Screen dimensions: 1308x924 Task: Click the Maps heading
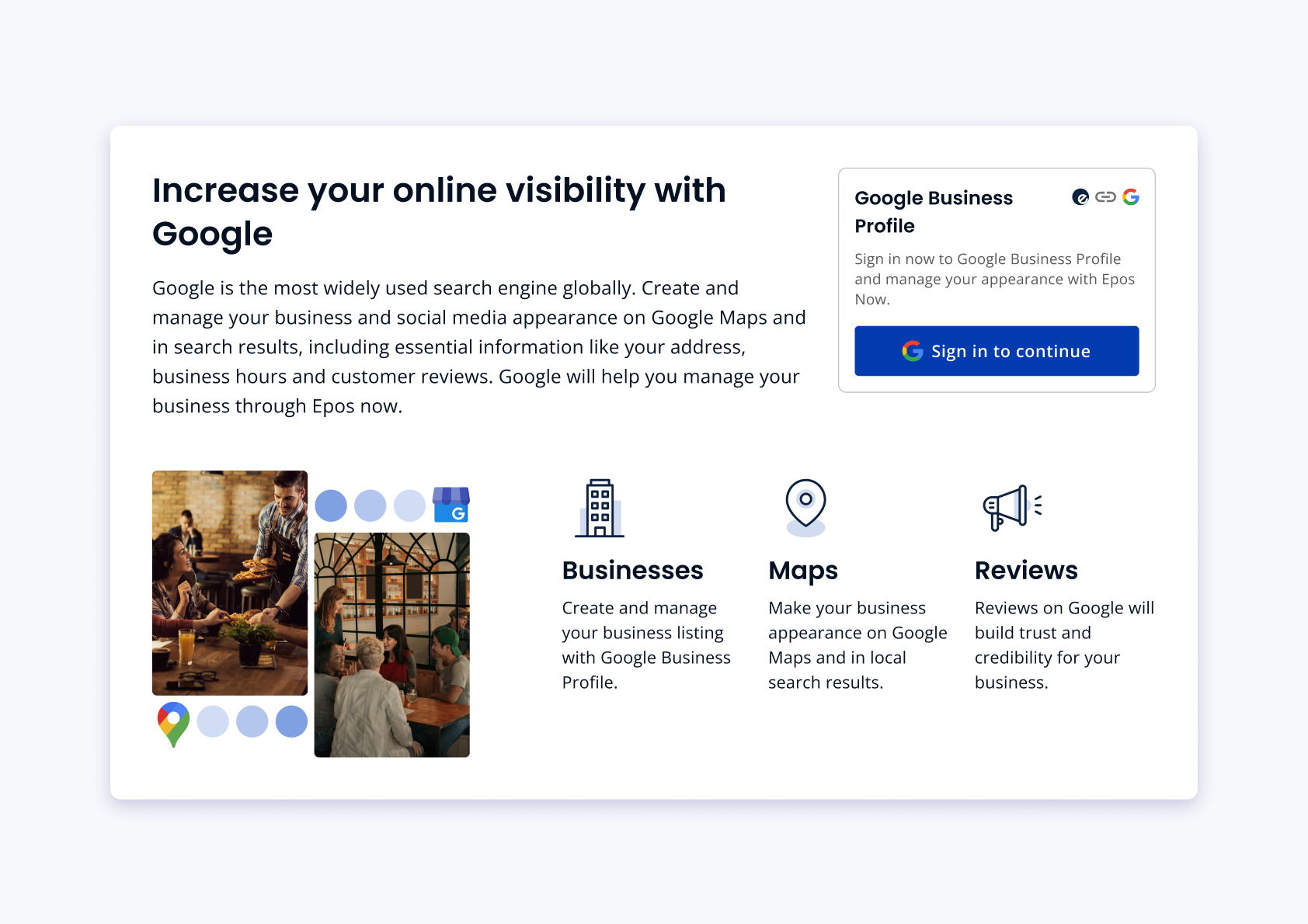pyautogui.click(x=802, y=570)
